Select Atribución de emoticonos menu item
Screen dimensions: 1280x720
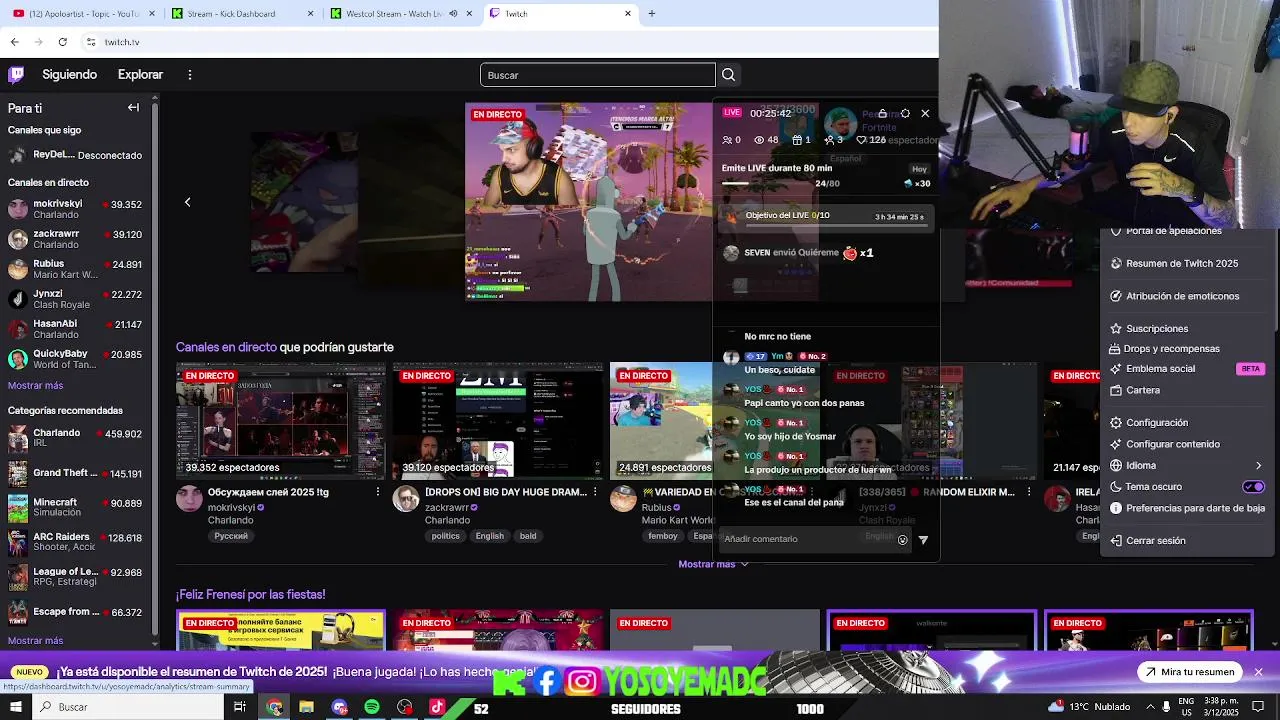click(x=1186, y=296)
